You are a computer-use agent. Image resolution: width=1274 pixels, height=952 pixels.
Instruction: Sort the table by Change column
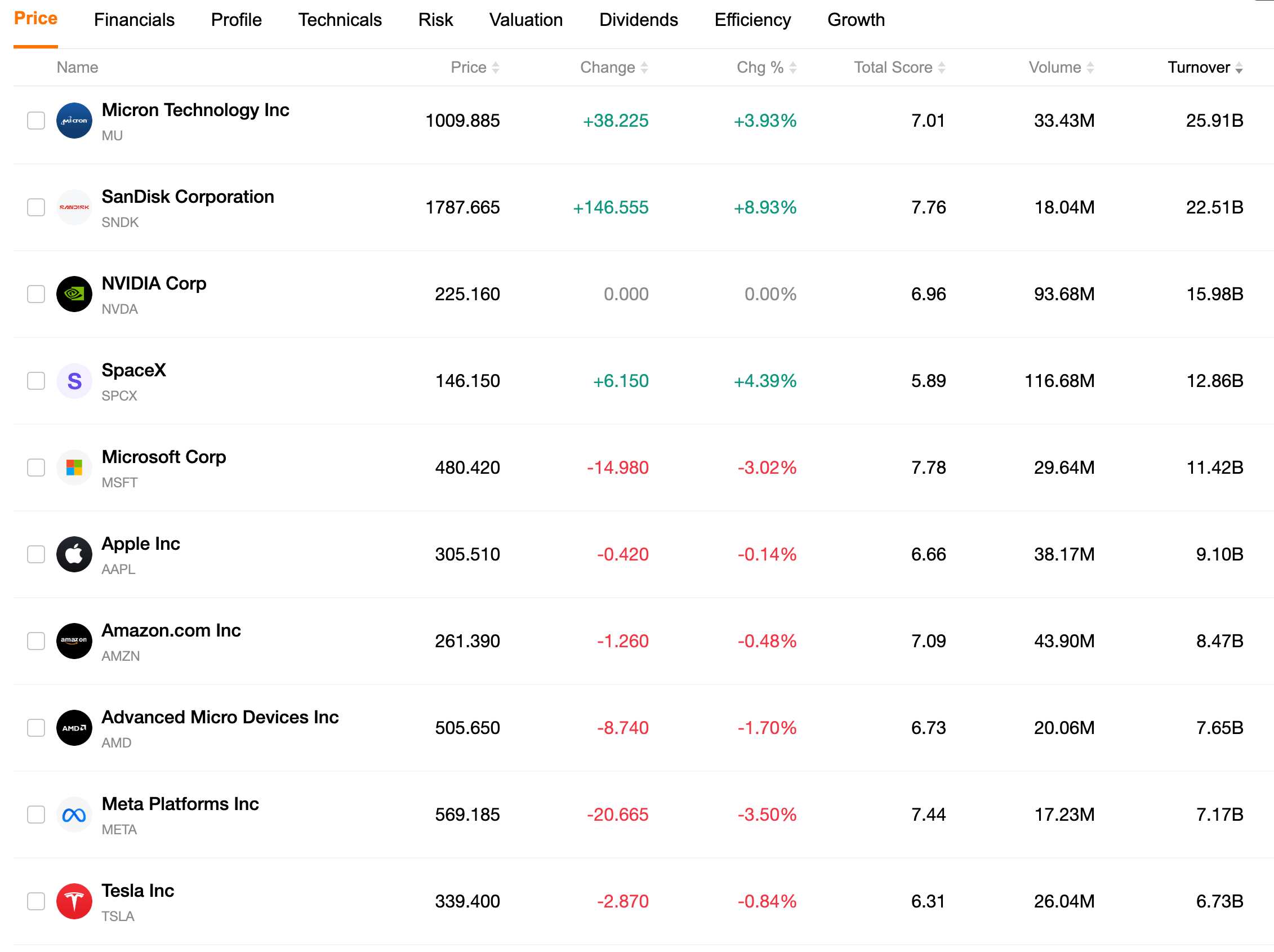(x=614, y=68)
